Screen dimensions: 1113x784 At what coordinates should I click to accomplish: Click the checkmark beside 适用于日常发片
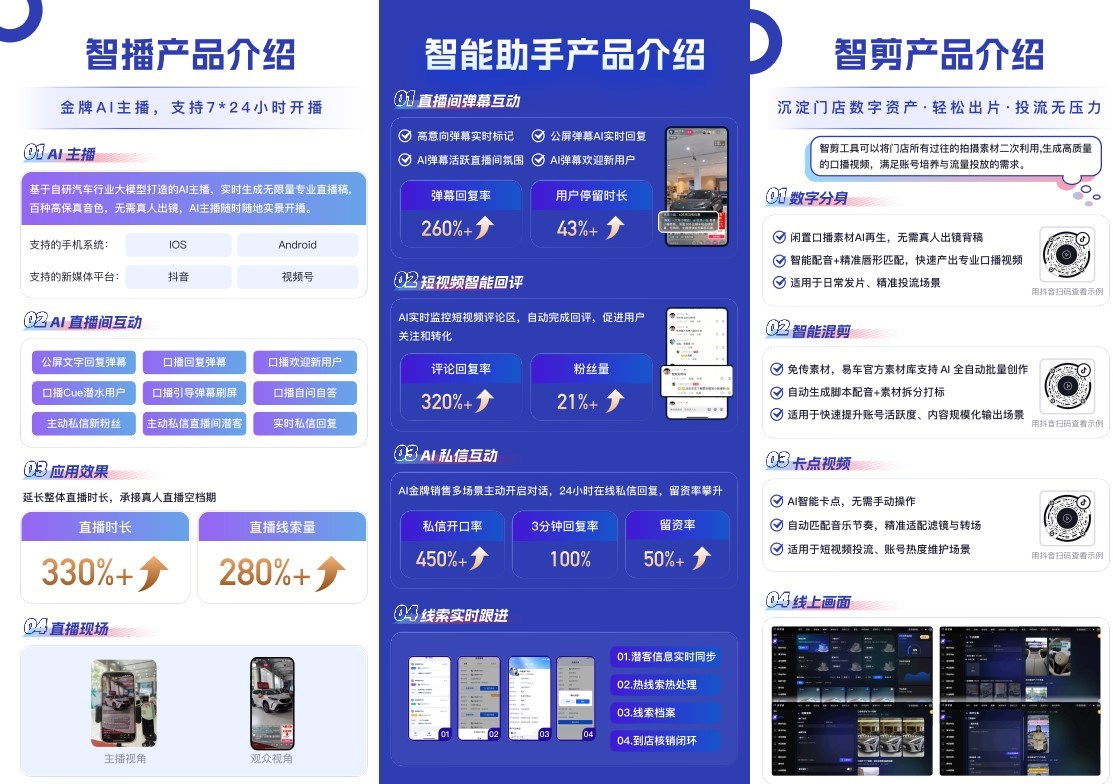779,282
